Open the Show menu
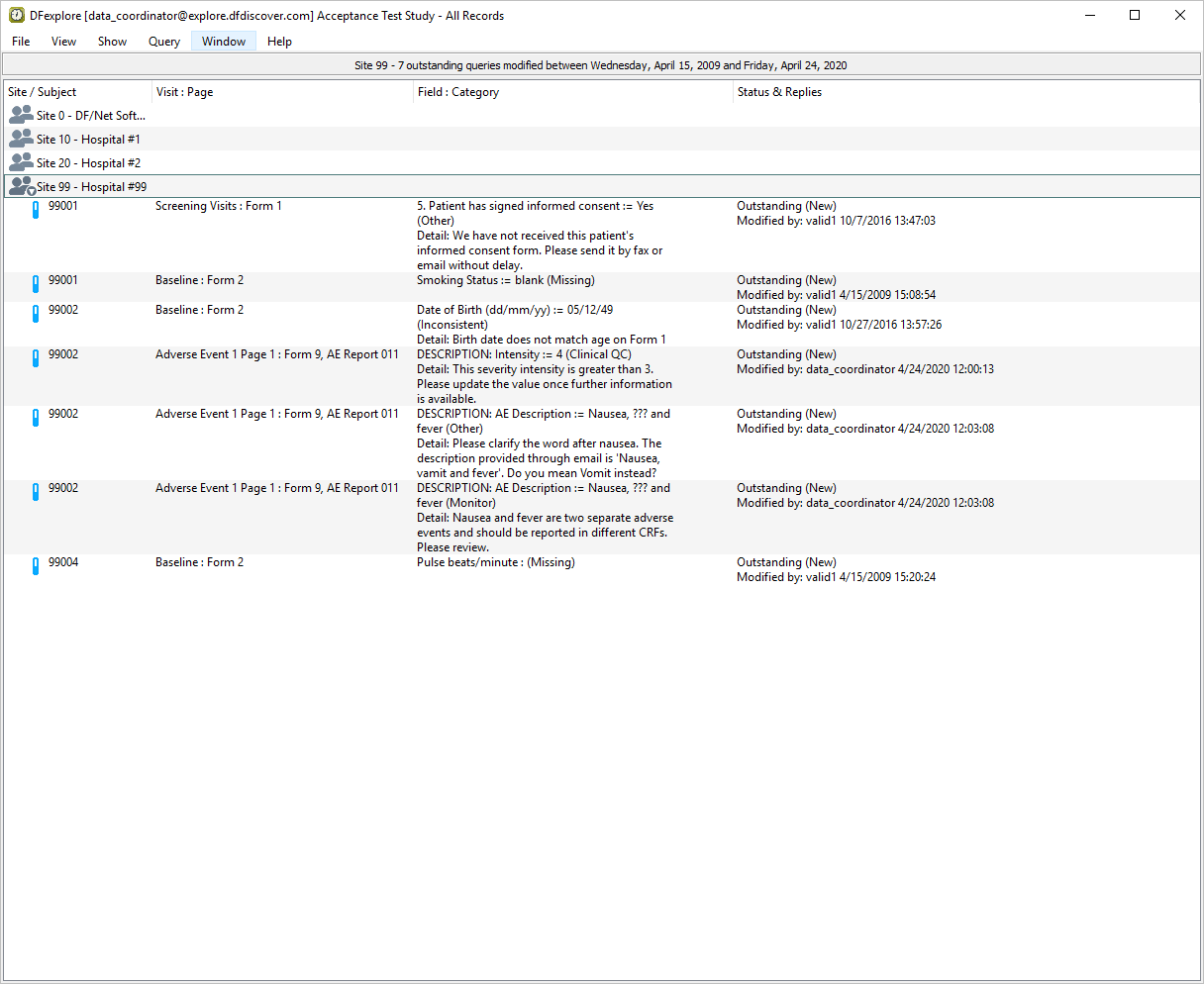Screen dimensions: 1204x984 [112, 42]
